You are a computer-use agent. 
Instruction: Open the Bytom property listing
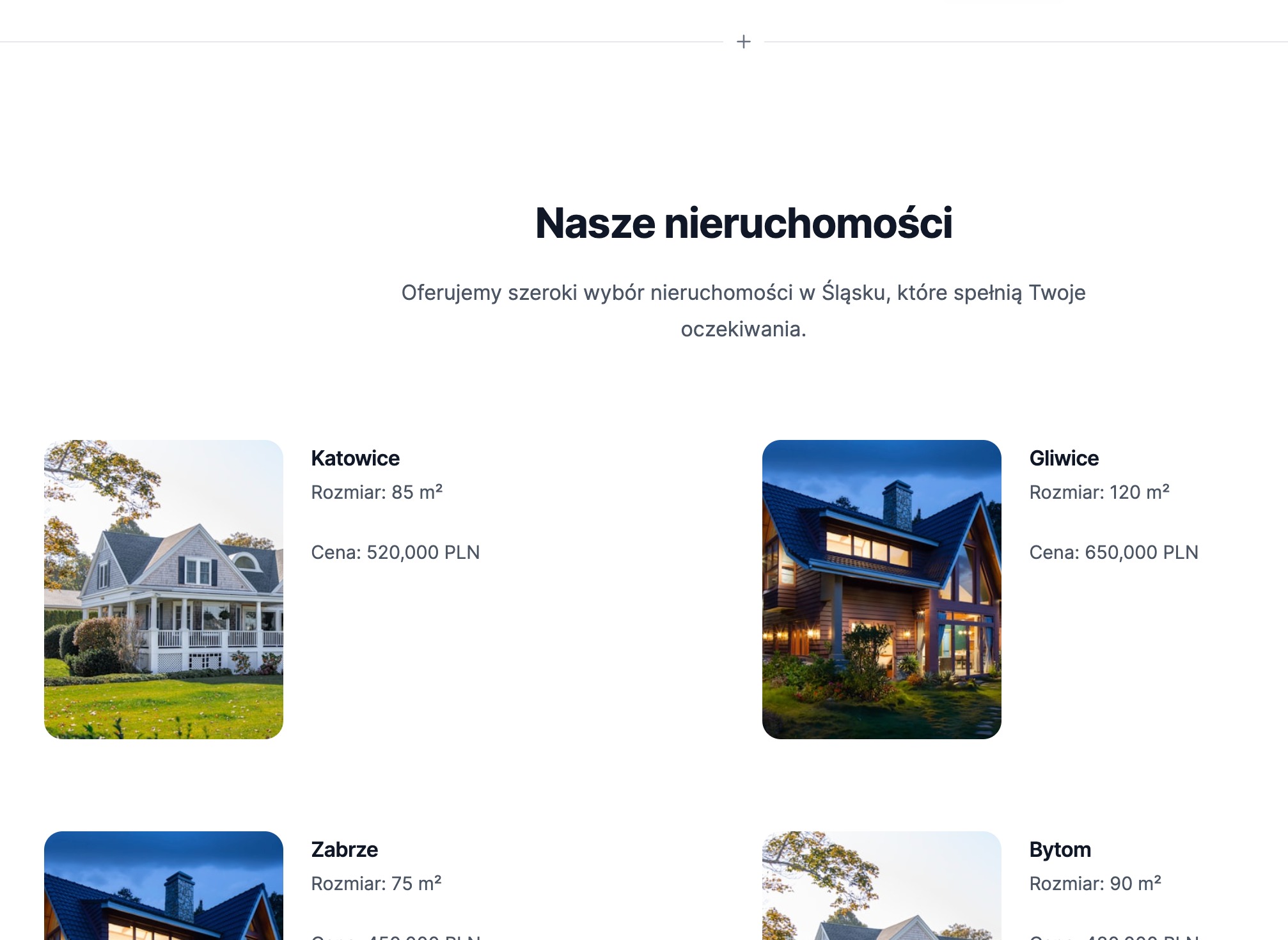coord(1060,849)
